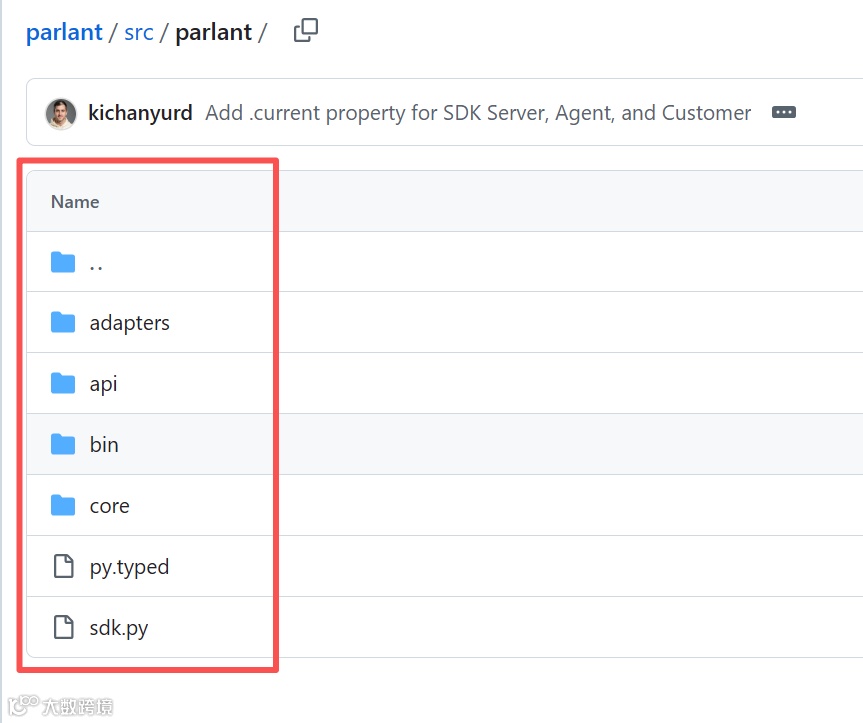Click the parent directory folder icon
Image resolution: width=863 pixels, height=723 pixels.
(63, 263)
